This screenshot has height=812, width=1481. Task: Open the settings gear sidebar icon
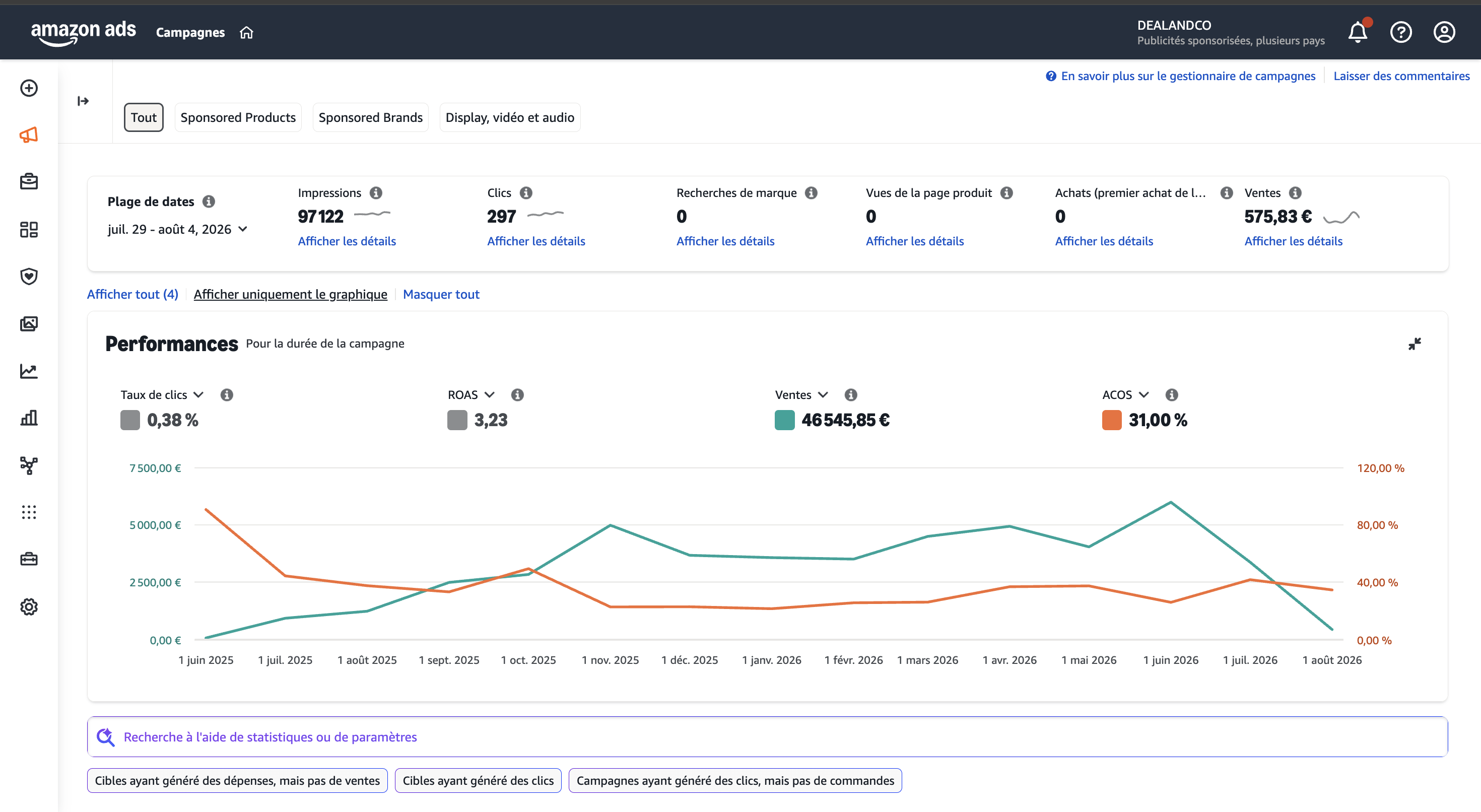coord(29,606)
